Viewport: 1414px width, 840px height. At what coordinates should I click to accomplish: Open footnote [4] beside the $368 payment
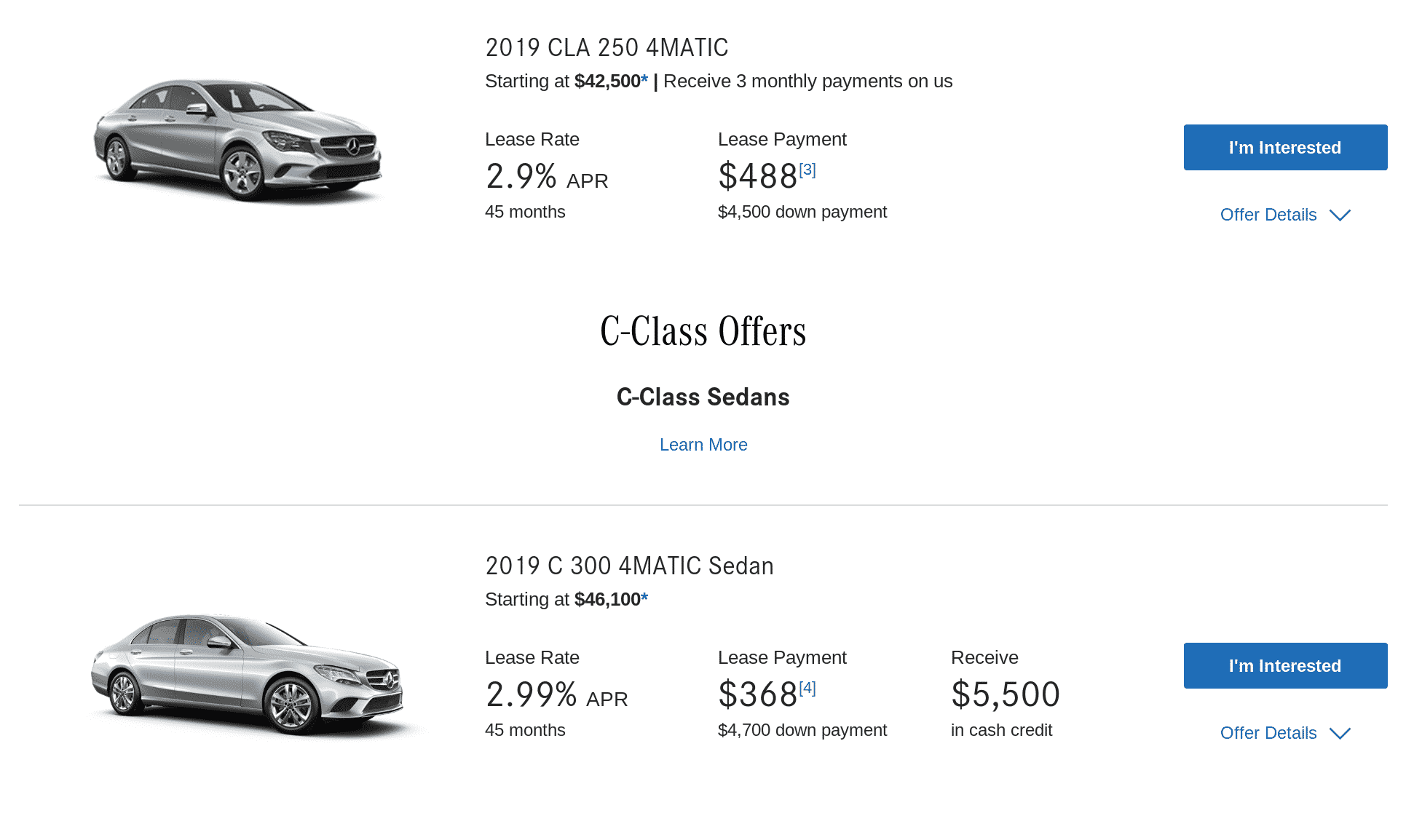807,688
